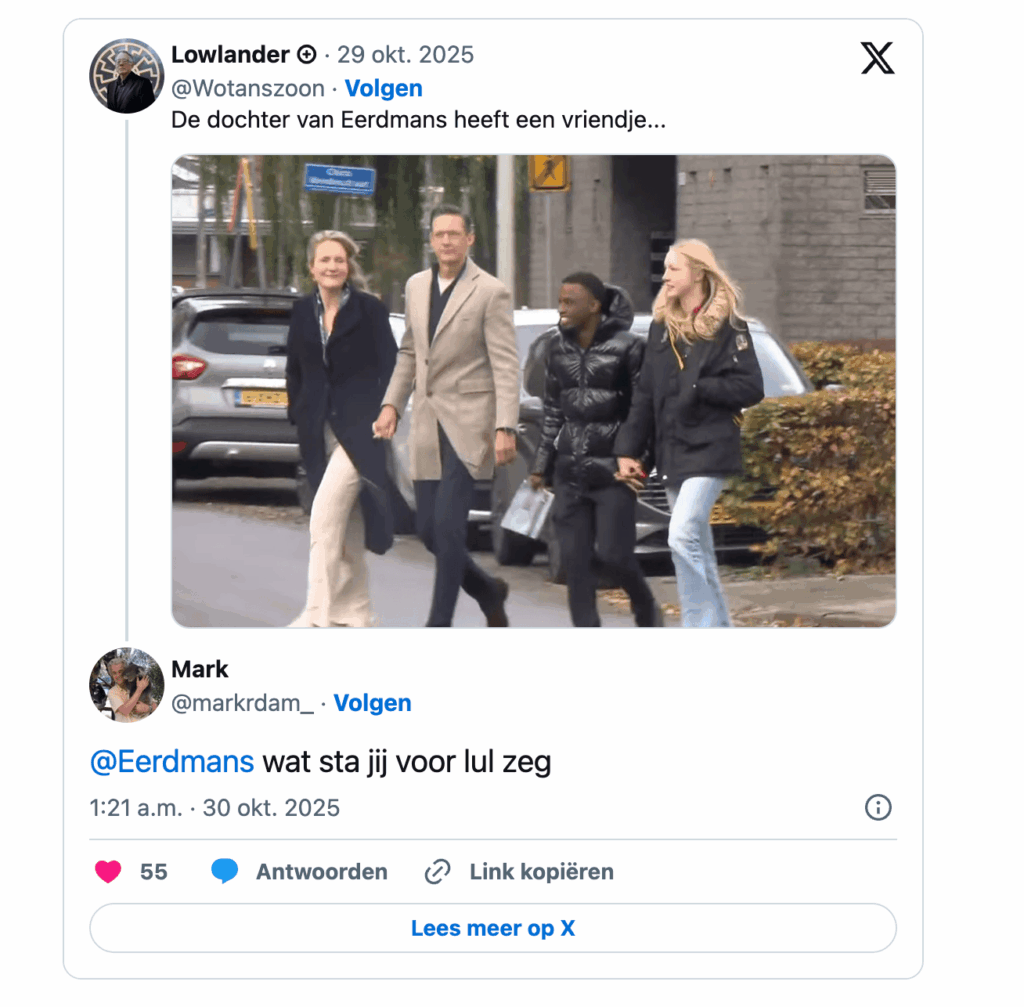This screenshot has height=1007, width=1024.
Task: Click the heart like icon
Action: pos(108,872)
